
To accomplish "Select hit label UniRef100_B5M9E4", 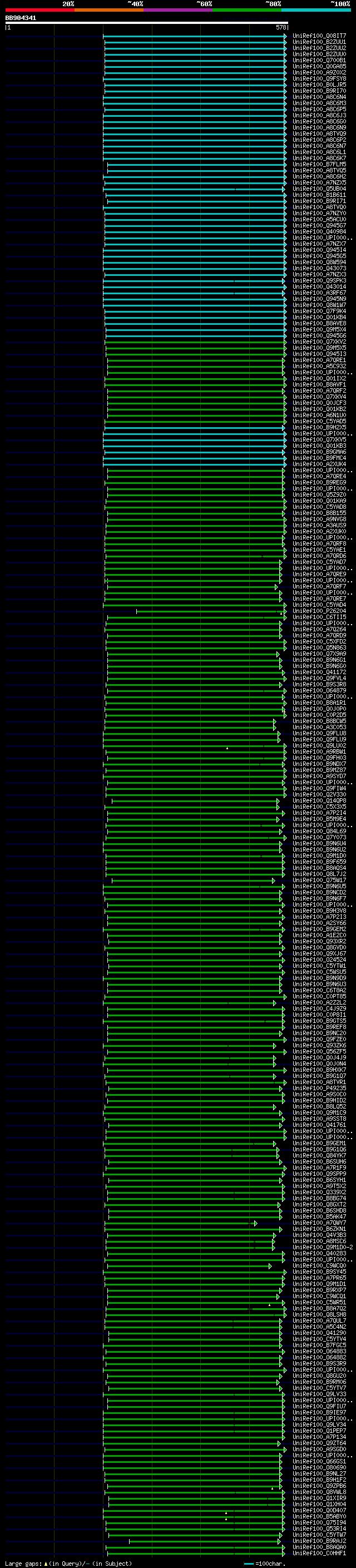I will point(319,819).
